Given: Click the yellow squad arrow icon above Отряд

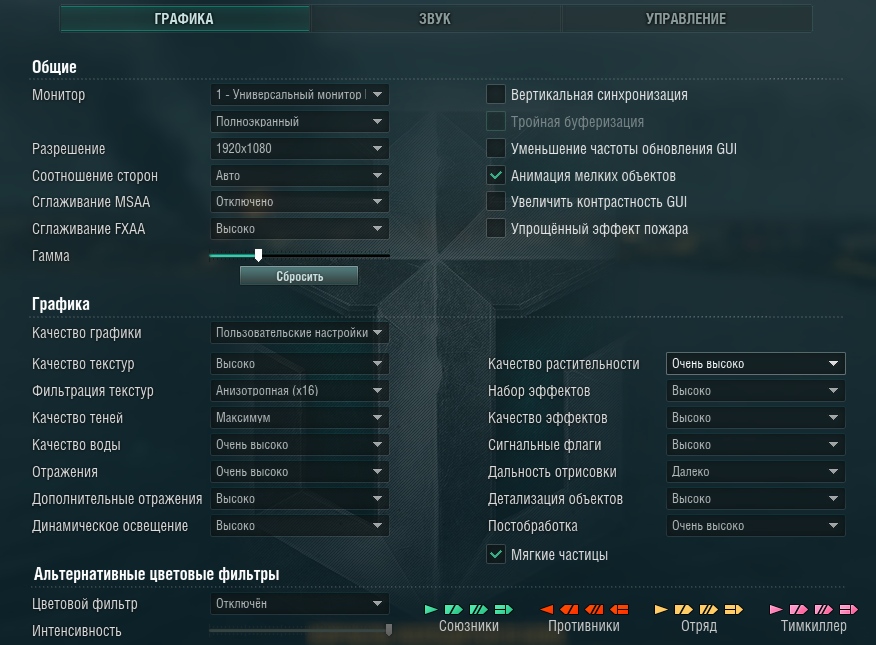Looking at the screenshot, I should coord(661,609).
